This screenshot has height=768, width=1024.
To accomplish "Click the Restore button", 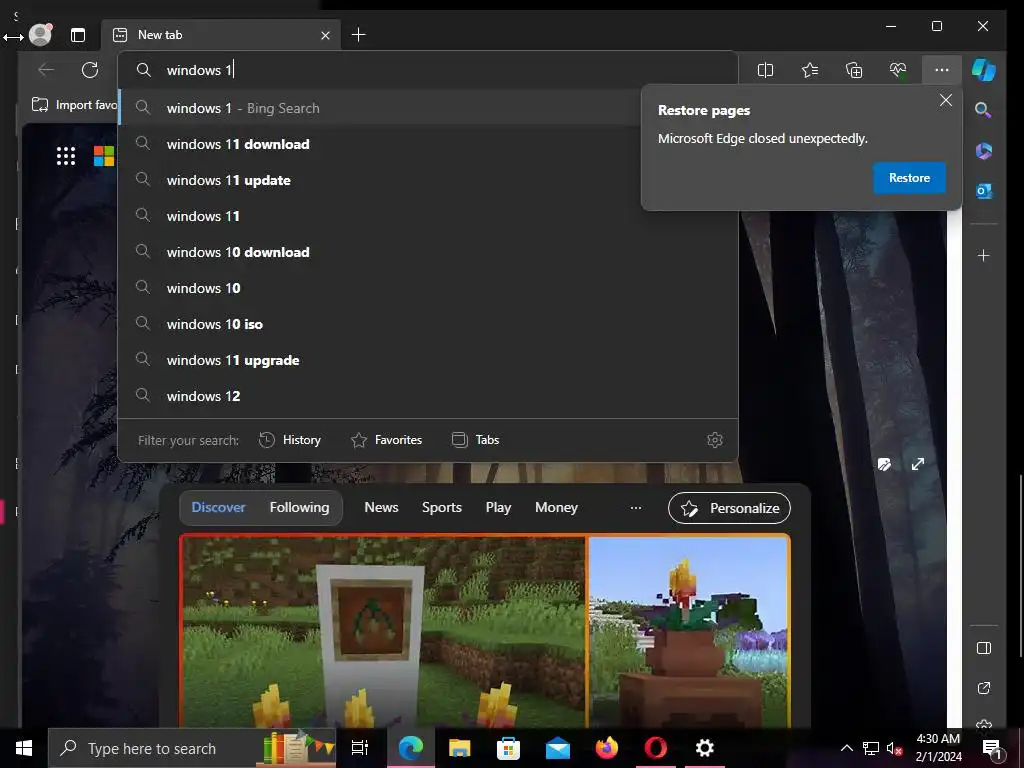I will coord(909,178).
